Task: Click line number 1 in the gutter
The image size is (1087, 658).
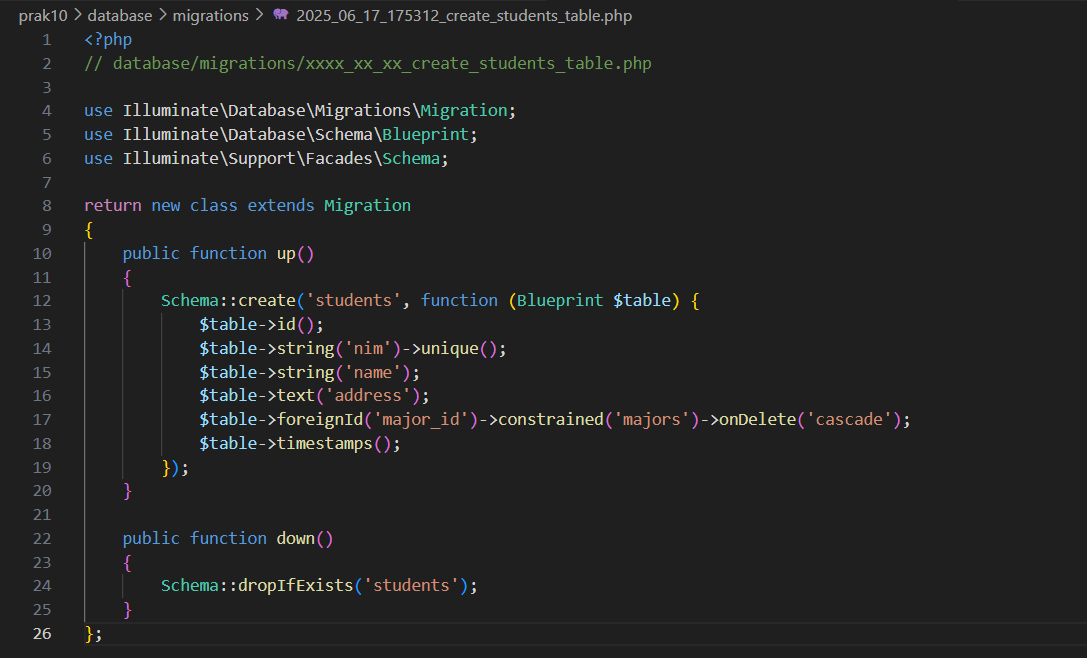Action: tap(45, 40)
